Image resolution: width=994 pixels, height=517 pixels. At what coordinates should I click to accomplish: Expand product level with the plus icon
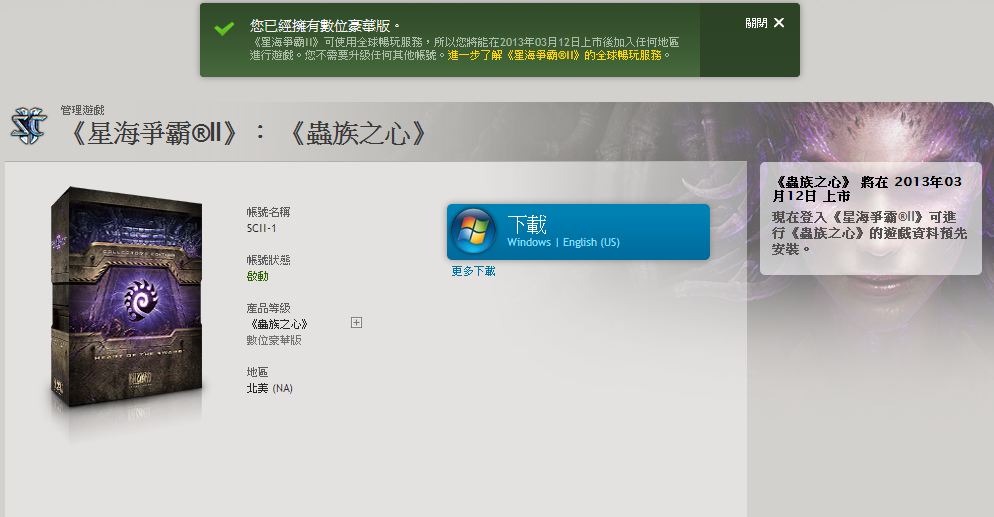pos(356,323)
